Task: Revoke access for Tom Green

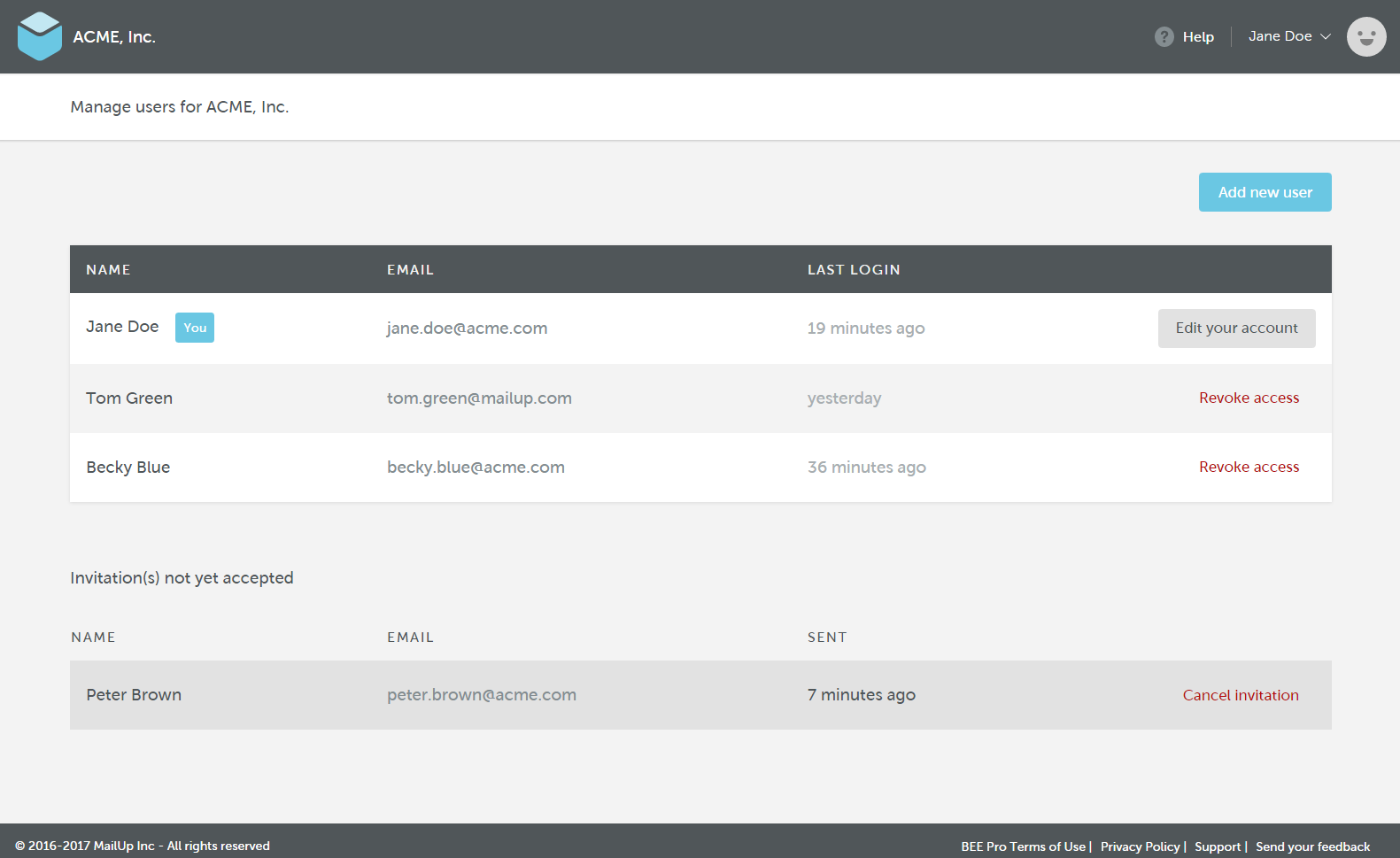Action: tap(1249, 398)
